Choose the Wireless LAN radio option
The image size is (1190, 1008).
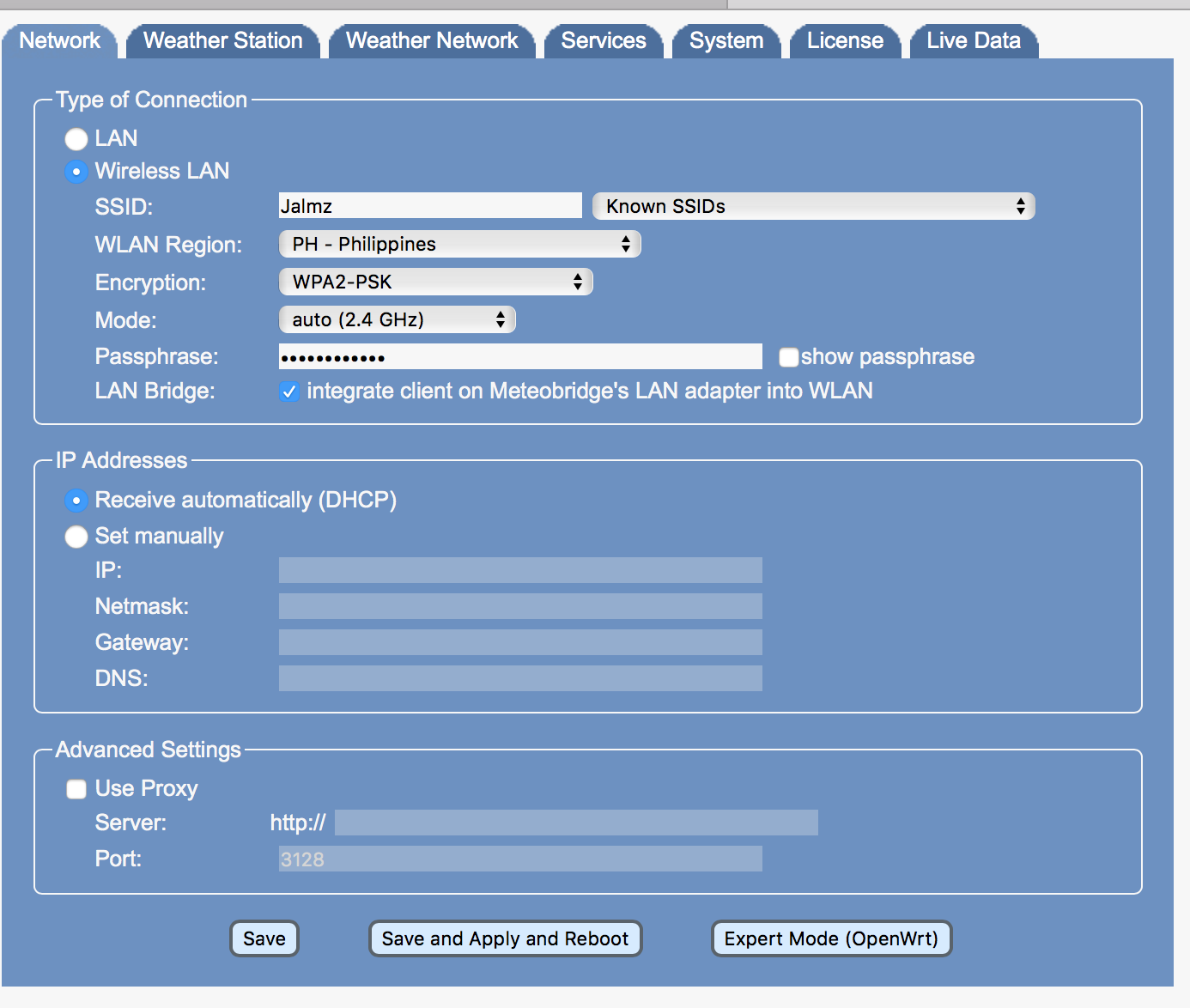point(76,172)
